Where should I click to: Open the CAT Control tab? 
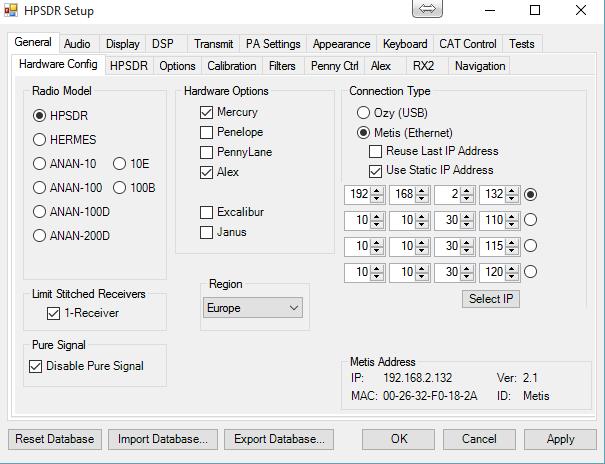pyautogui.click(x=468, y=44)
